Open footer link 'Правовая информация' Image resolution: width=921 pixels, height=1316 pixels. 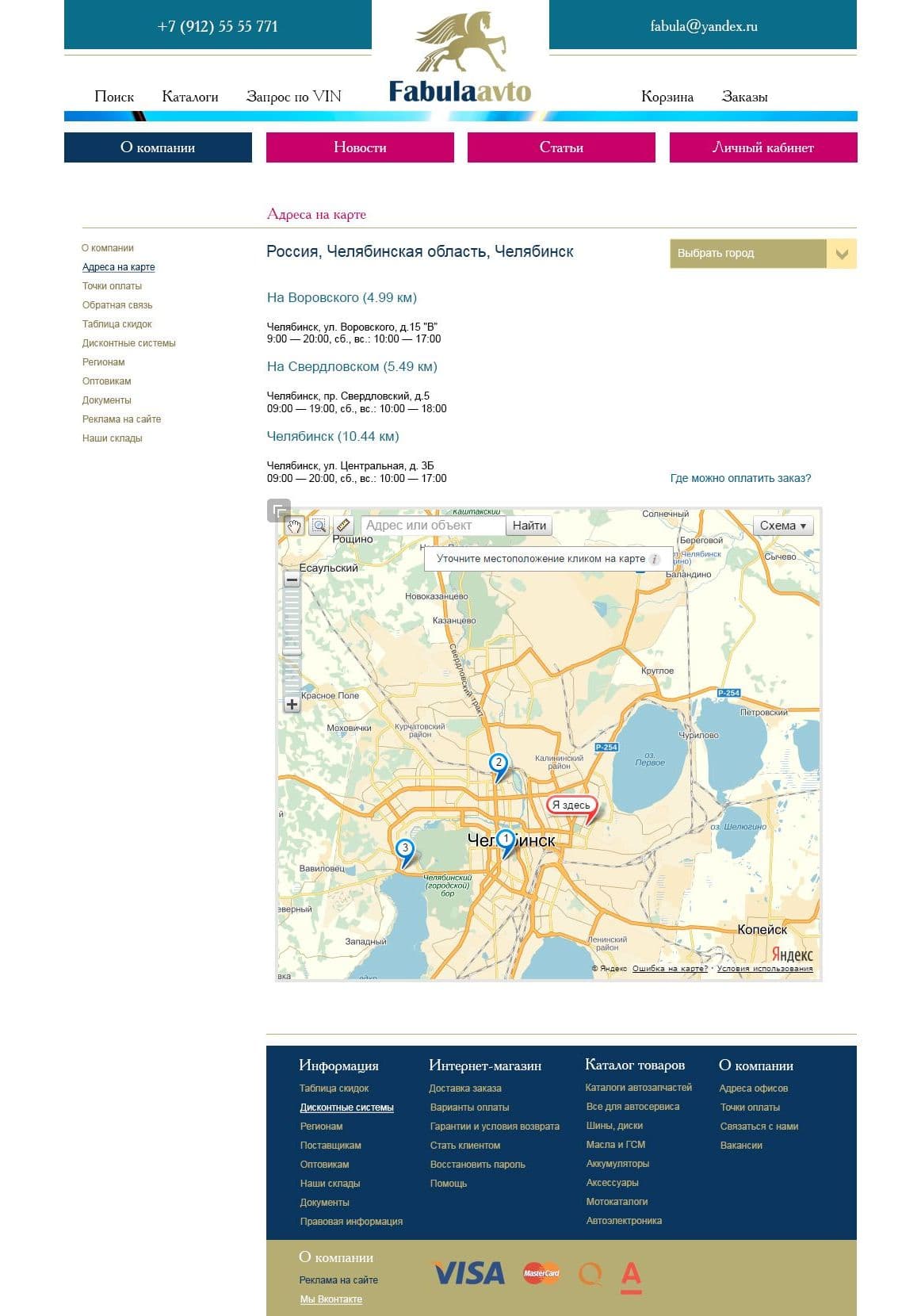pos(351,1222)
